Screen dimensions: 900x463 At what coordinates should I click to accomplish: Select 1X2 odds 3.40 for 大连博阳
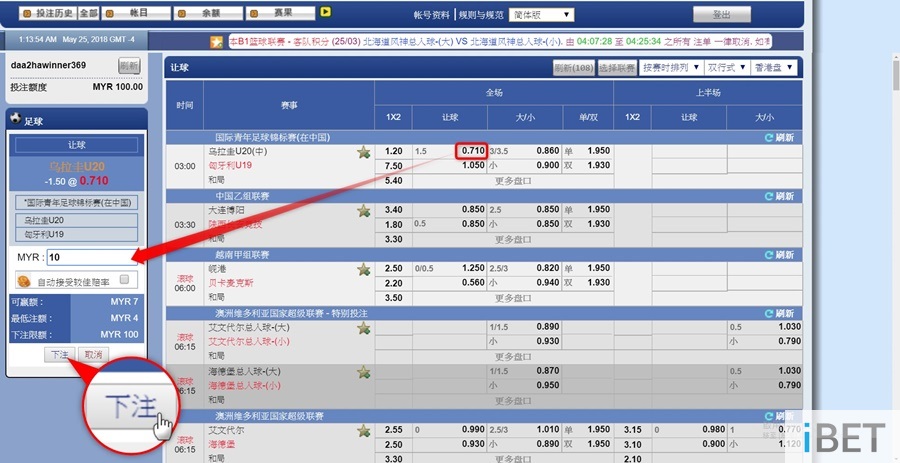point(393,210)
